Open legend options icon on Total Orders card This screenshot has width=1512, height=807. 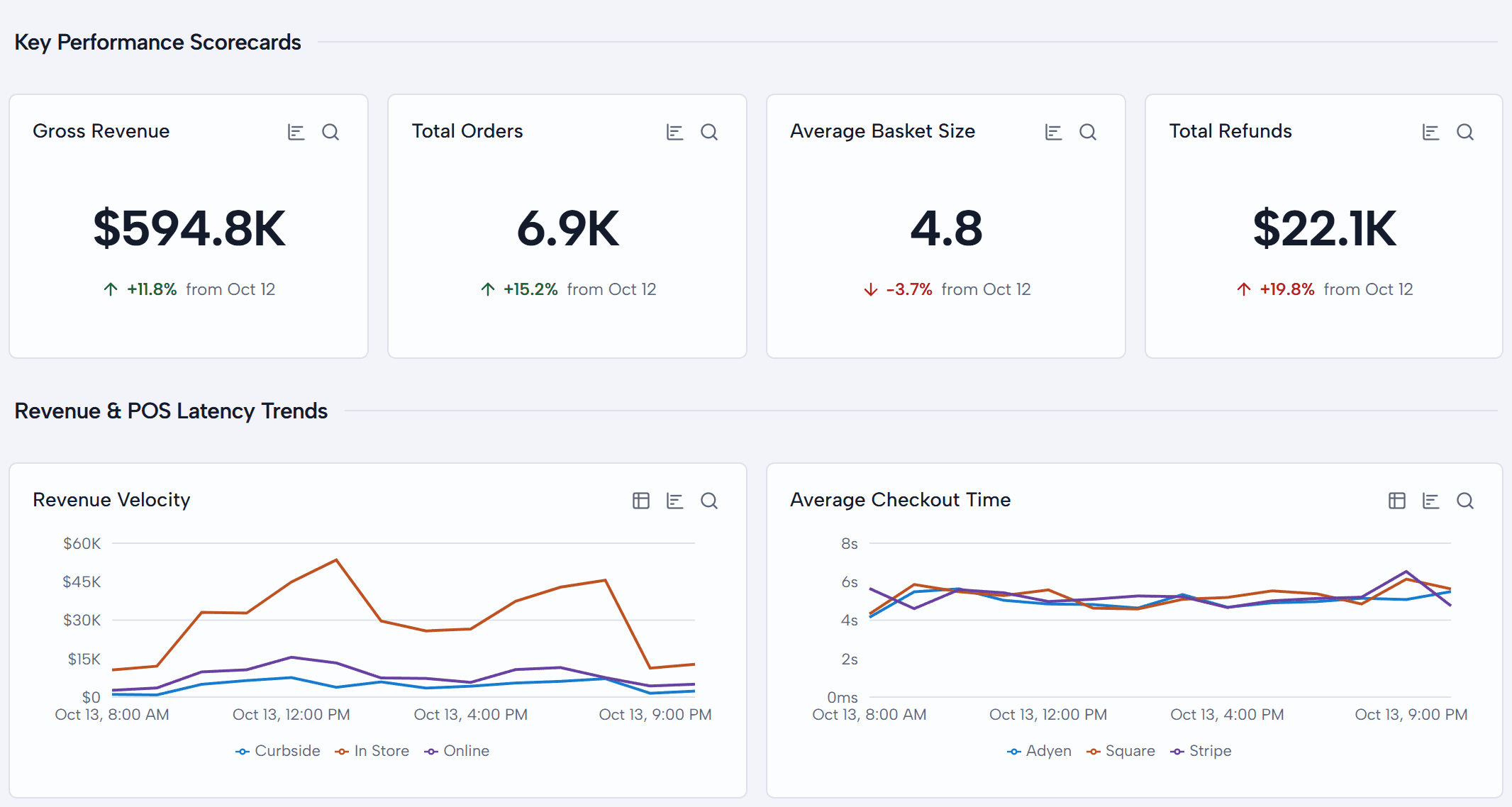point(674,132)
